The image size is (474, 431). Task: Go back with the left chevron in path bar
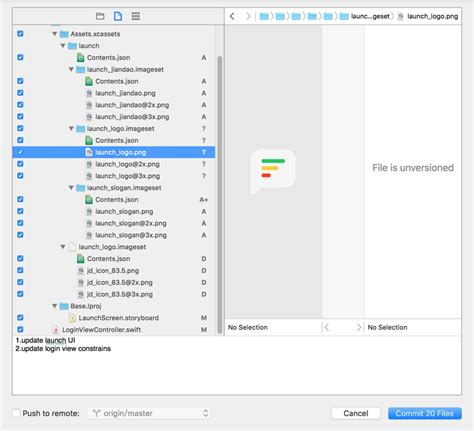pyautogui.click(x=232, y=16)
